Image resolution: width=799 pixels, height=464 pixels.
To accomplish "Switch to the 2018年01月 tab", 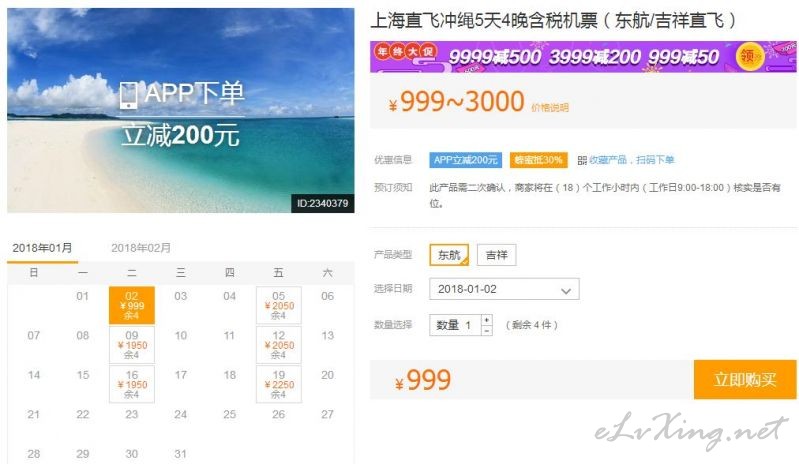I will coord(42,248).
